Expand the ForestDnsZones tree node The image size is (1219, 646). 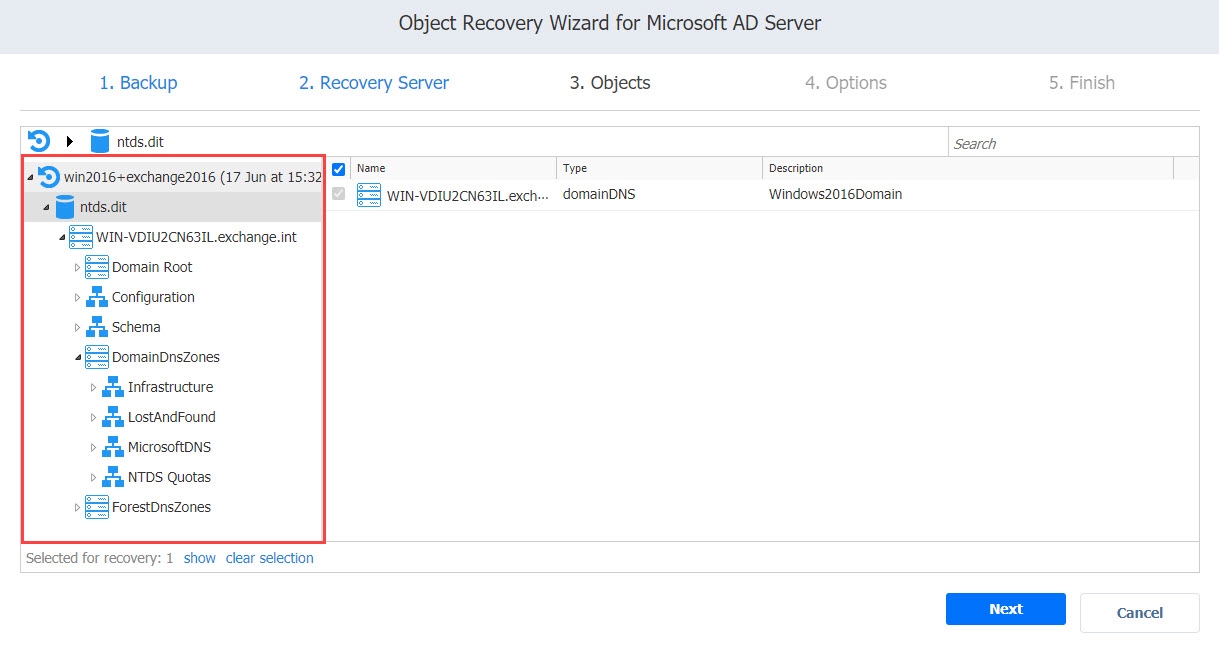(x=78, y=507)
